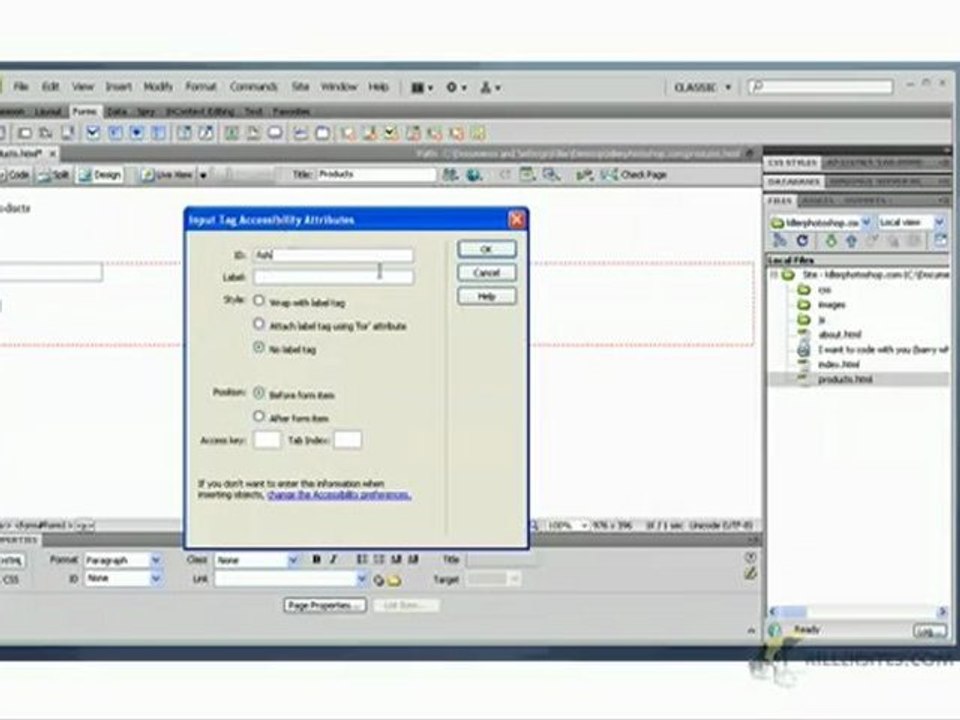Viewport: 960px width, 720px height.
Task: Select the images folder in Local Files
Action: (x=831, y=305)
